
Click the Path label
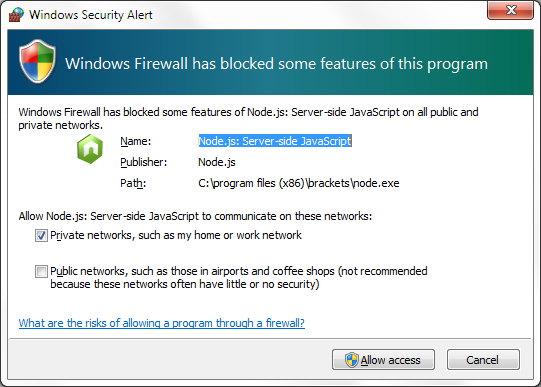click(133, 183)
